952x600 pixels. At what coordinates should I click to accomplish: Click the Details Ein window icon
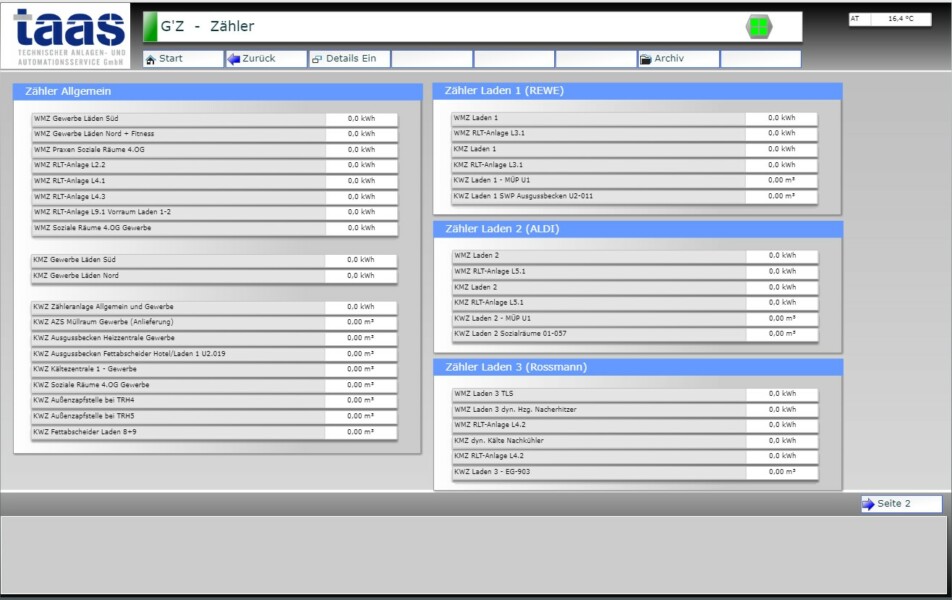point(317,59)
